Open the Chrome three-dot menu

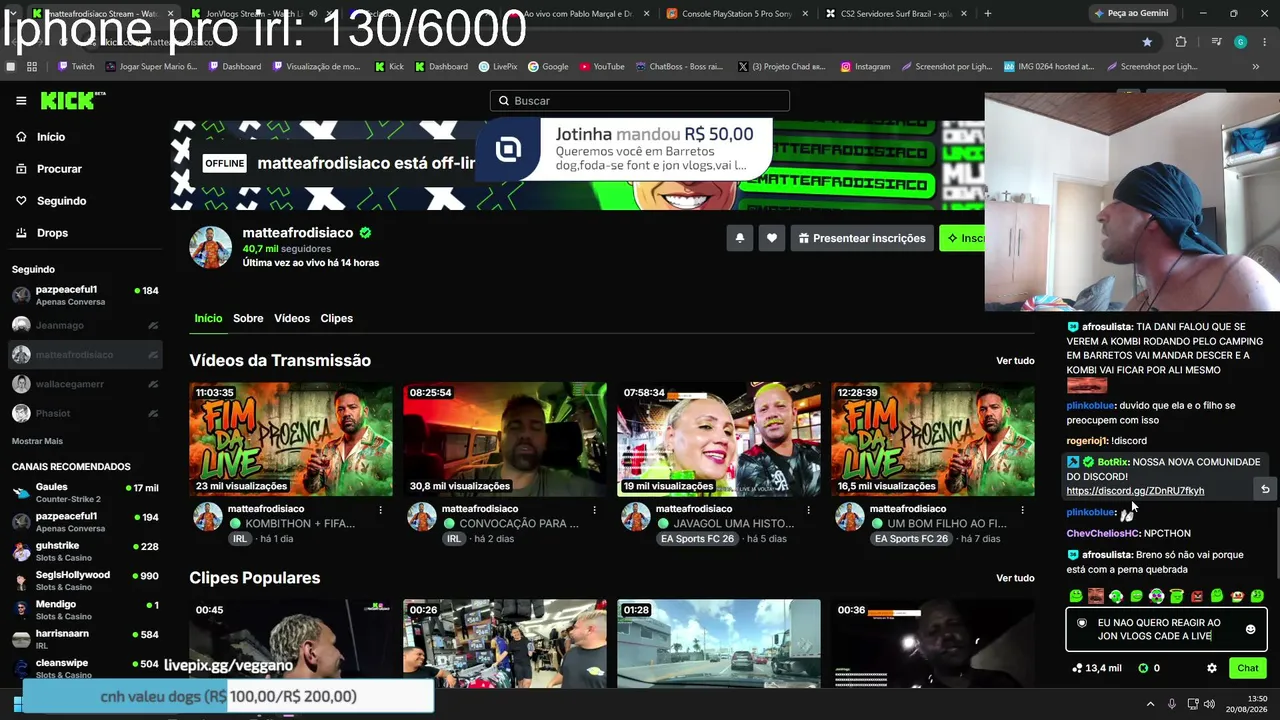point(1263,42)
